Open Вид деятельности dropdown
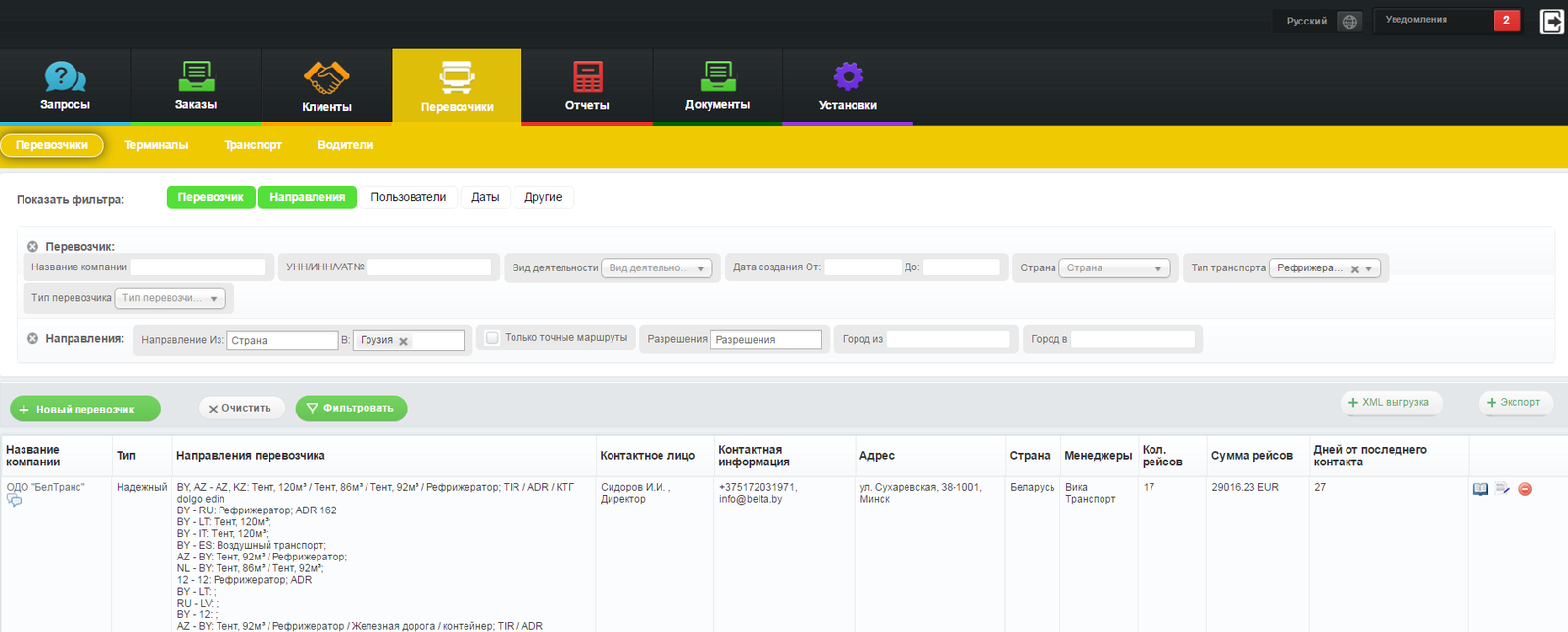Image resolution: width=1568 pixels, height=632 pixels. pyautogui.click(x=657, y=268)
